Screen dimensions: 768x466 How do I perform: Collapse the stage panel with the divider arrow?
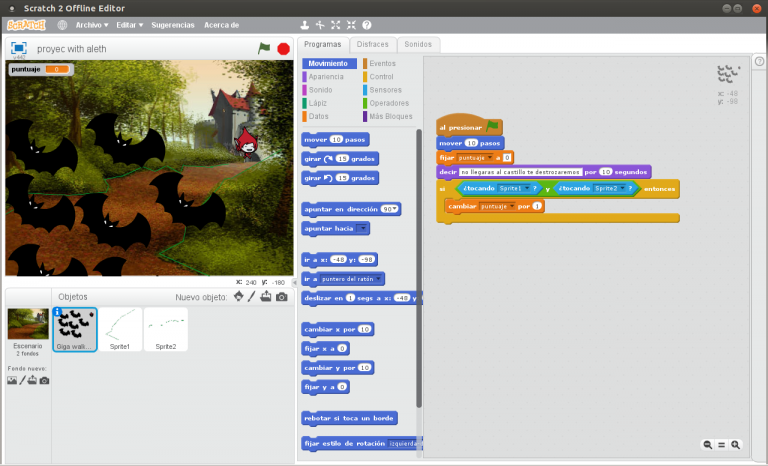point(294,282)
